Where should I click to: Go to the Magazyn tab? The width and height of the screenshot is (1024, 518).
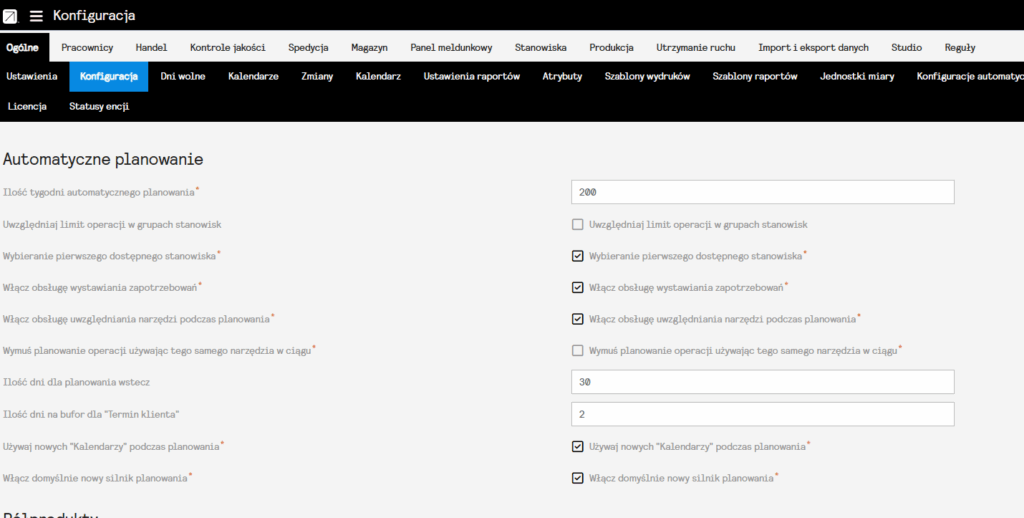point(369,47)
